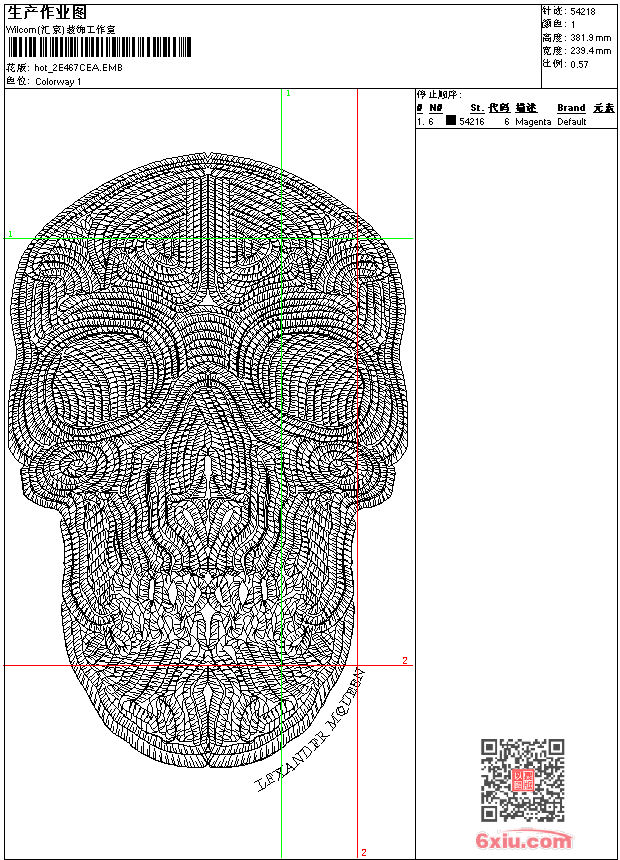Click the scale value 0.57
Image resolution: width=620 pixels, height=860 pixels.
coord(579,64)
